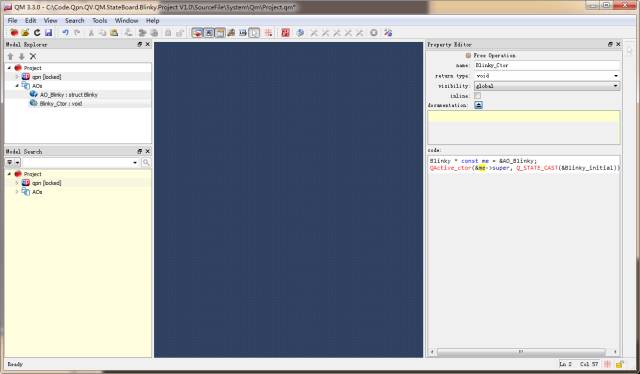Float the Property Editor panel
Image resolution: width=640 pixels, height=374 pixels.
point(610,44)
